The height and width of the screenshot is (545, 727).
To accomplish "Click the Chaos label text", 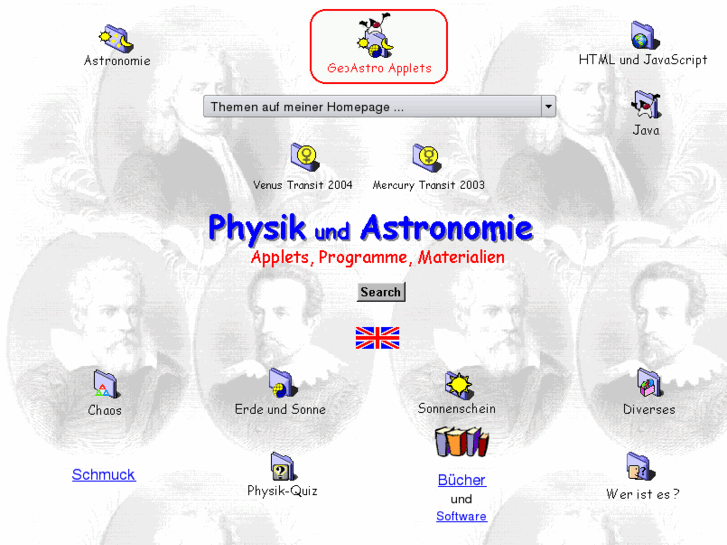I will (x=105, y=410).
